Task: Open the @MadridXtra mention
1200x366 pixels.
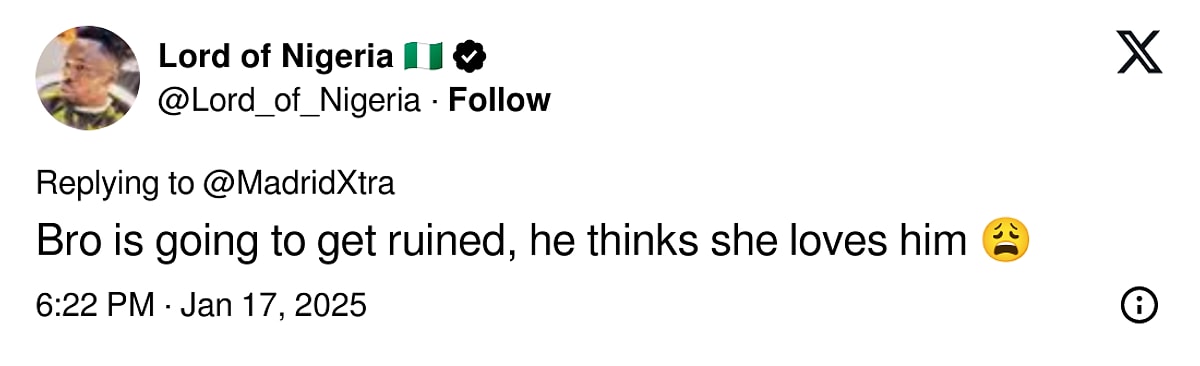Action: pos(299,183)
